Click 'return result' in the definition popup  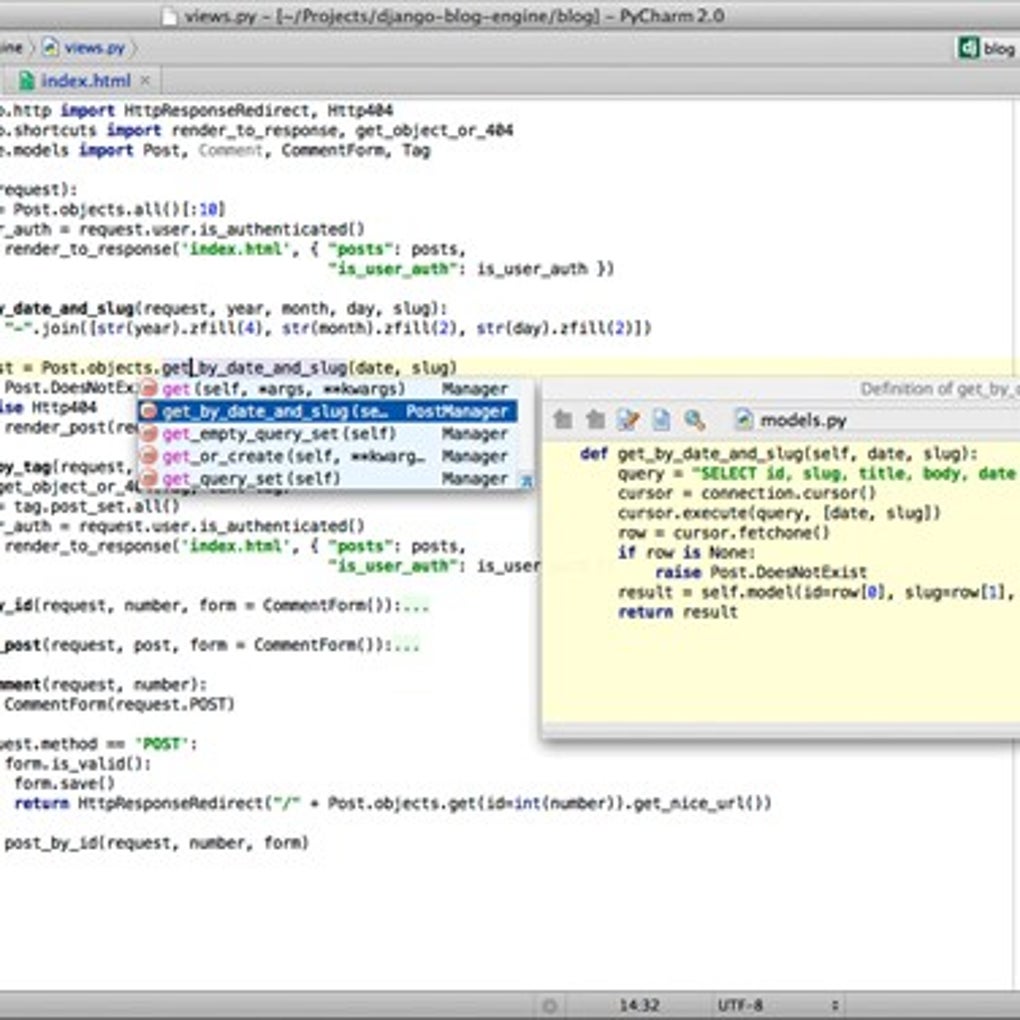point(677,612)
